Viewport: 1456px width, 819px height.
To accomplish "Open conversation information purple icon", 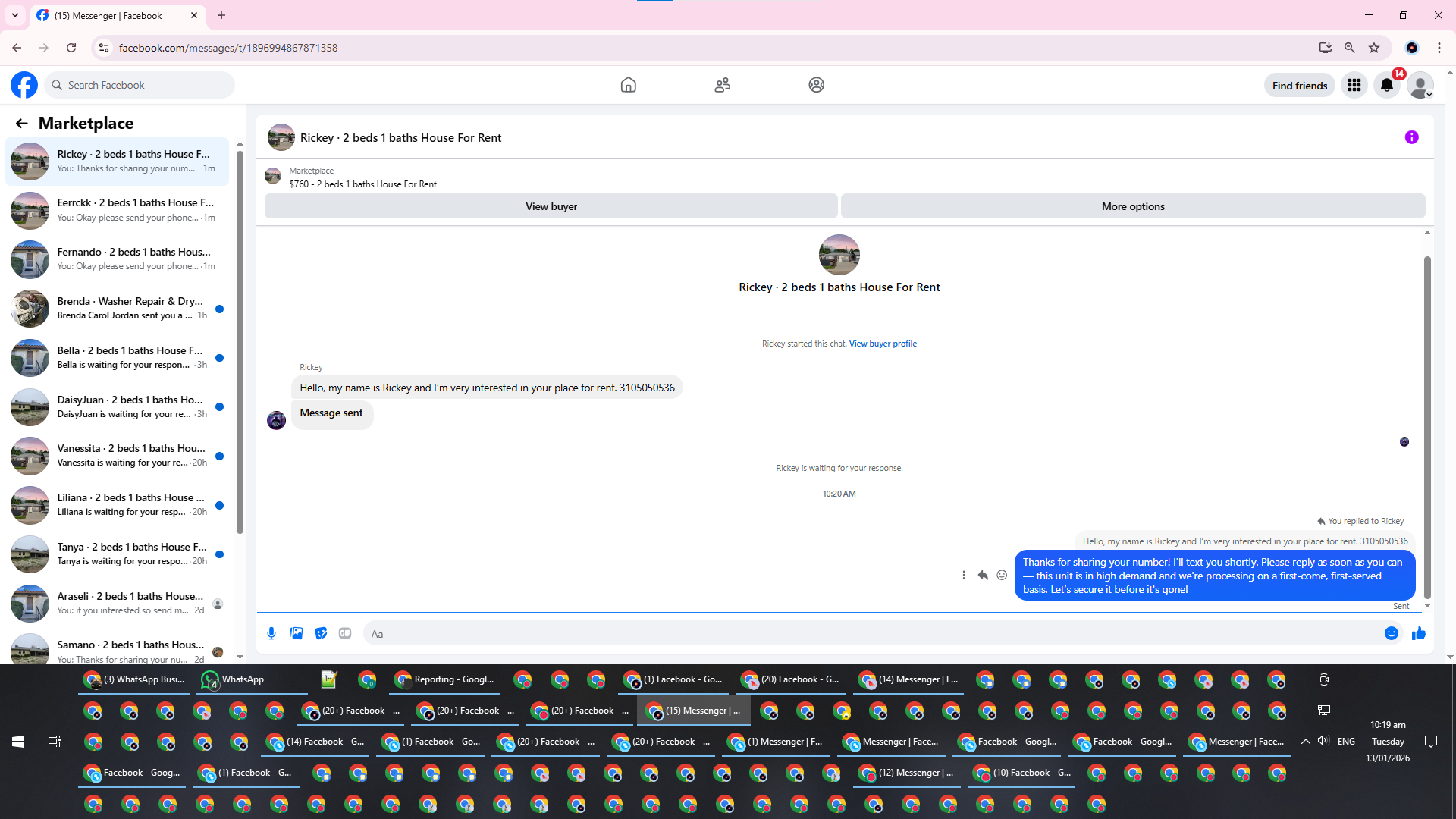I will coord(1411,137).
